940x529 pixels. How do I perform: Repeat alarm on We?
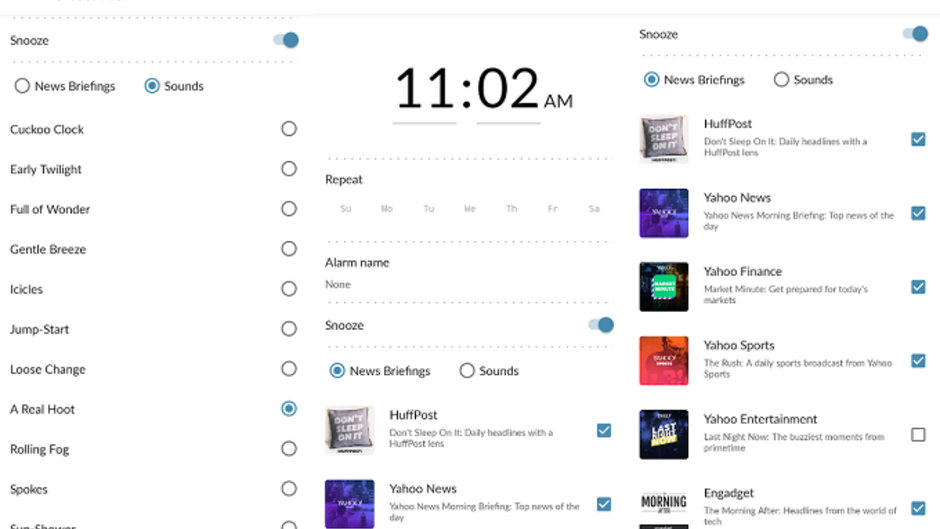coord(469,209)
